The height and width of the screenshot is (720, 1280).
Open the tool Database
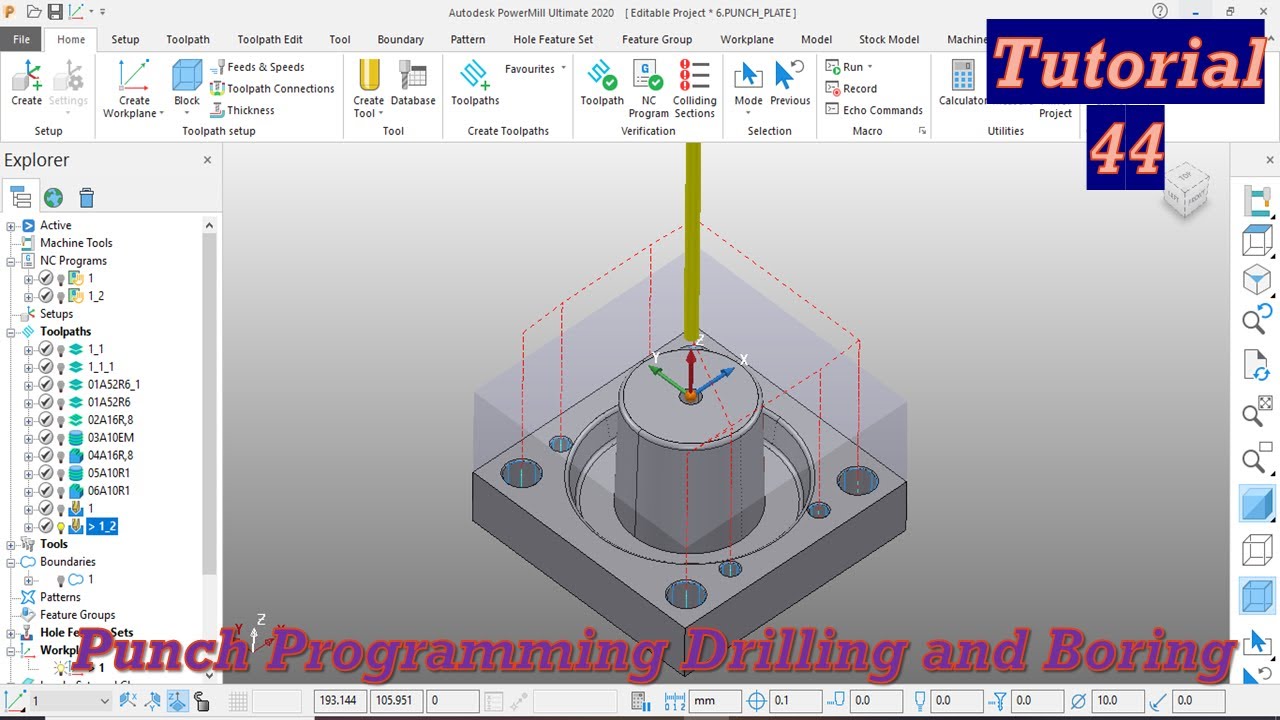point(413,83)
